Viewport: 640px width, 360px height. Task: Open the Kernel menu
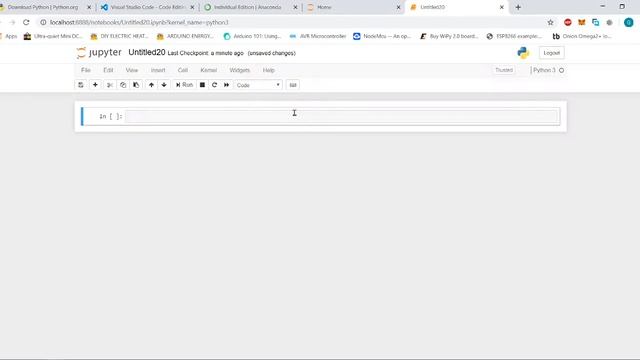[209, 70]
